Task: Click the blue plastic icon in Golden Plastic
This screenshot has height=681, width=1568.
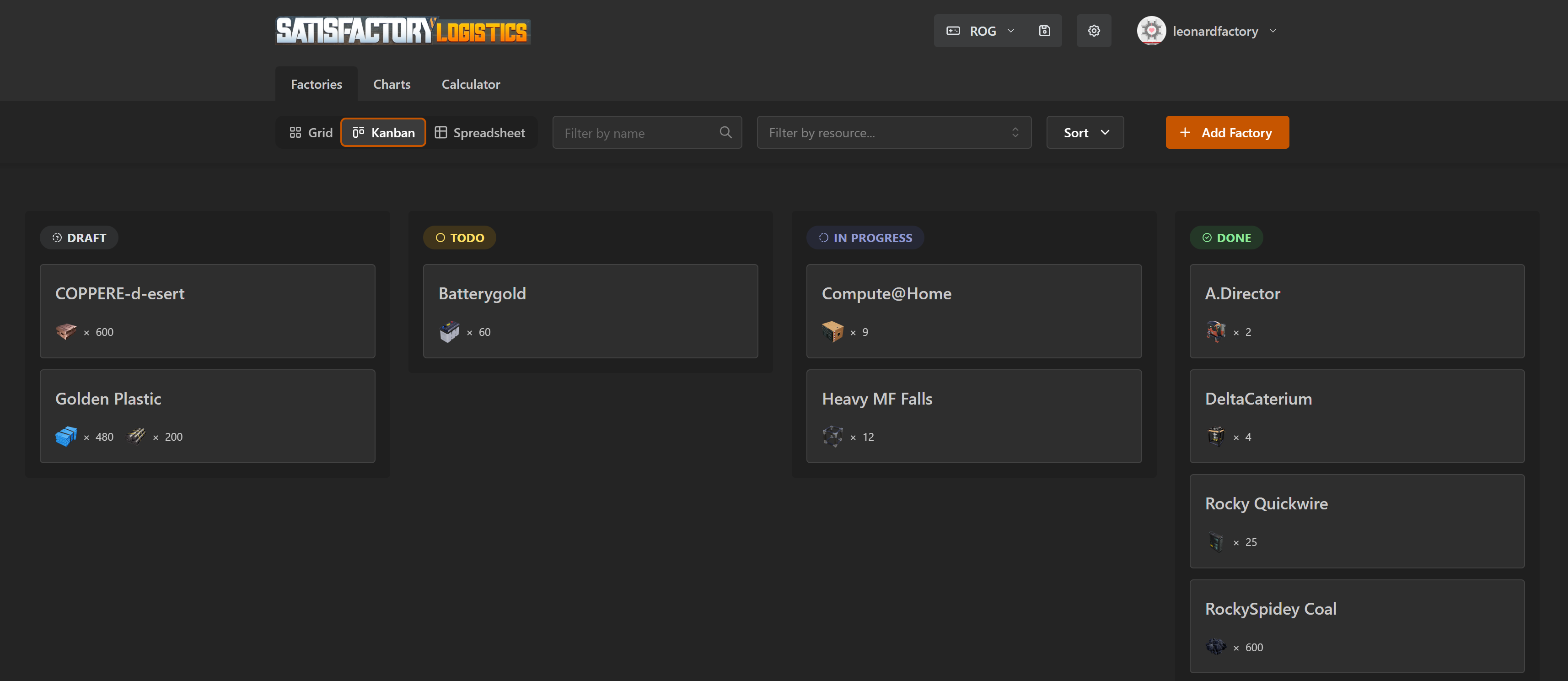Action: pyautogui.click(x=66, y=436)
